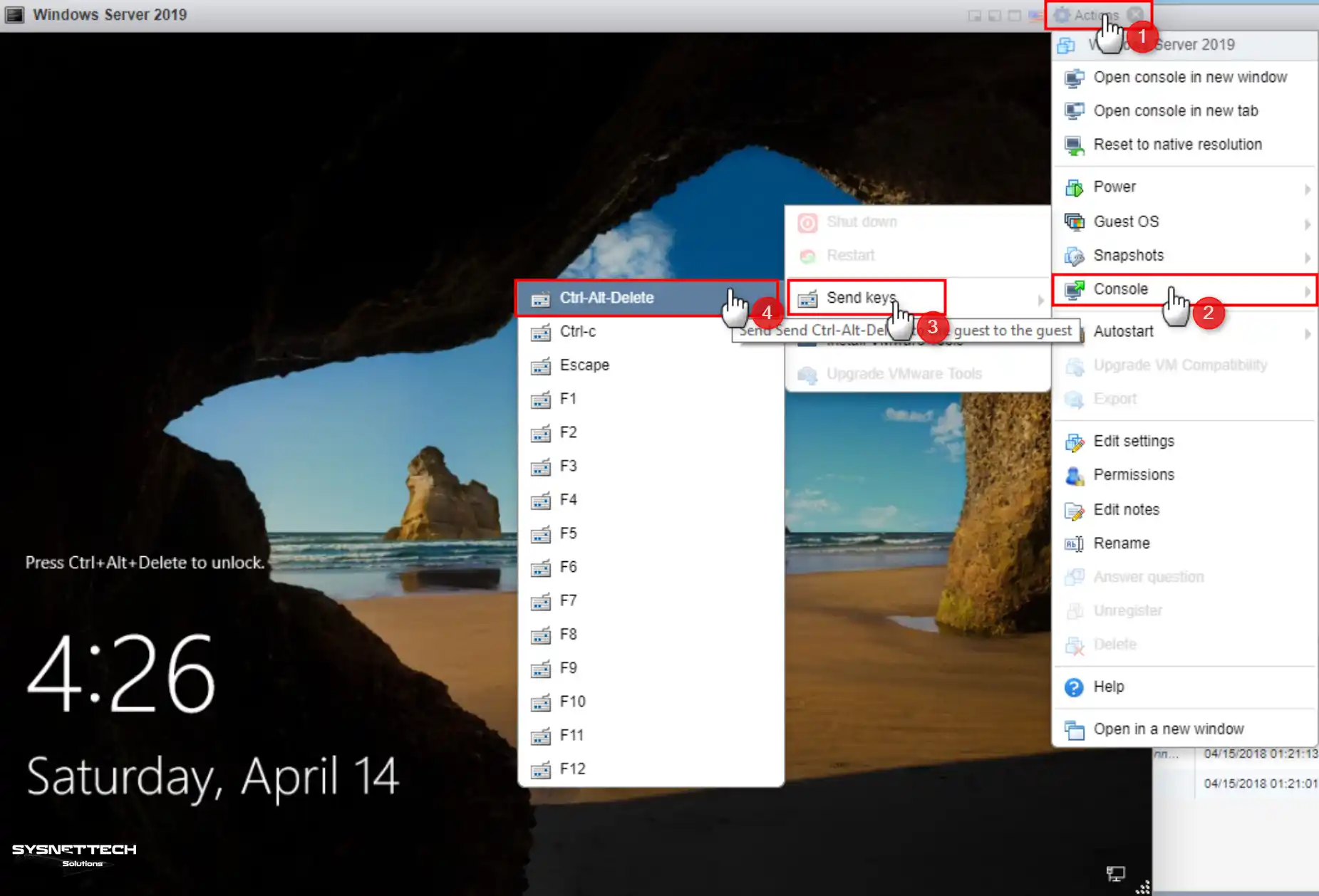Grab the console window resize handle

[1143, 887]
